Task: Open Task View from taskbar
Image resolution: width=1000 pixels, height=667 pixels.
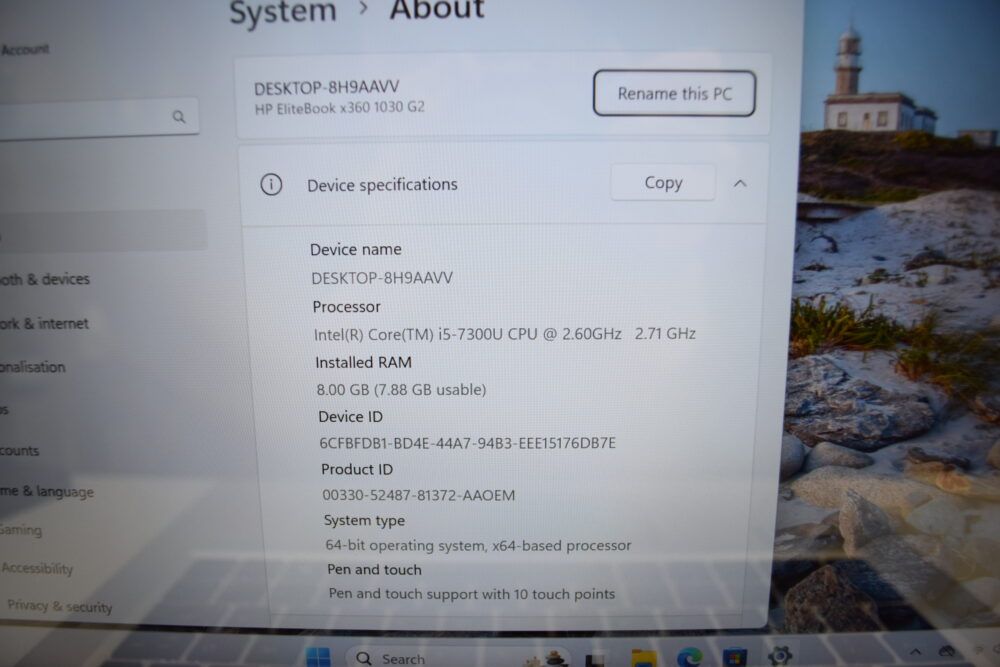Action: (x=594, y=659)
